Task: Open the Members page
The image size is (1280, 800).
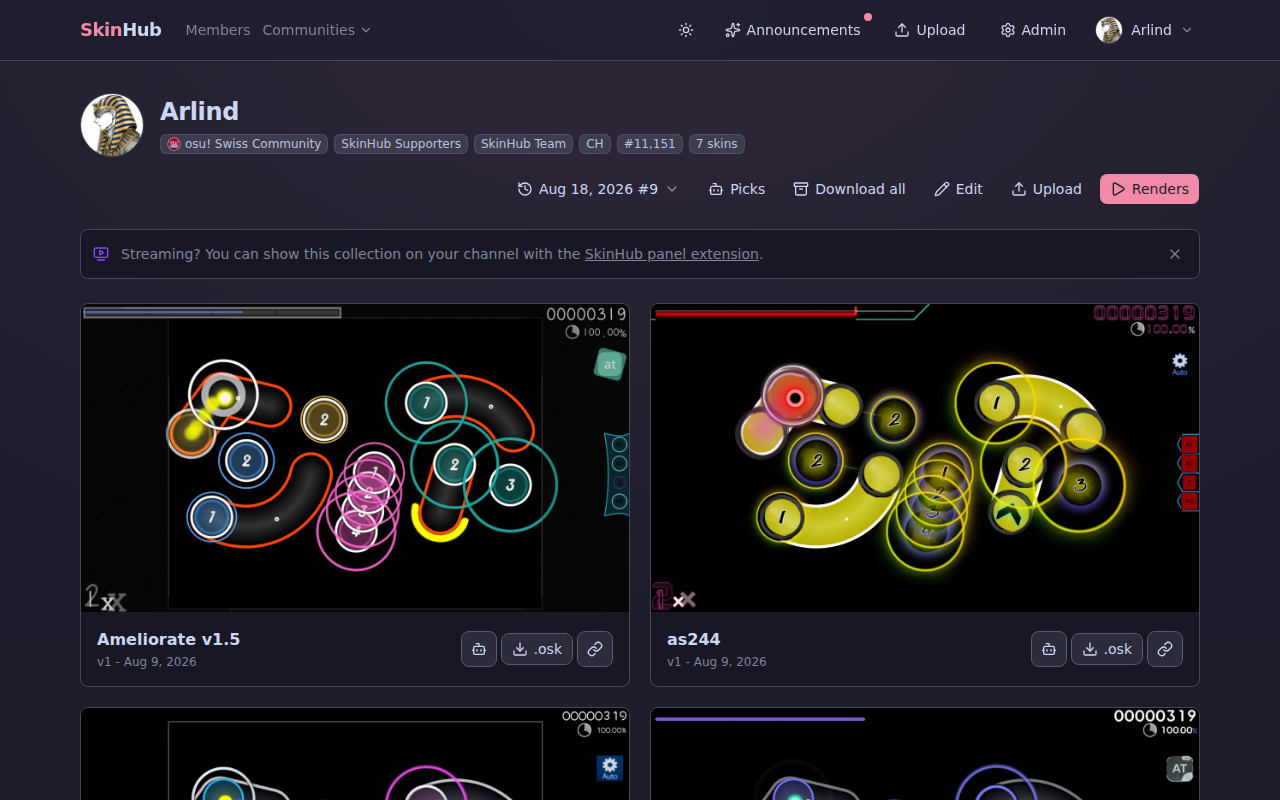Action: [x=218, y=30]
